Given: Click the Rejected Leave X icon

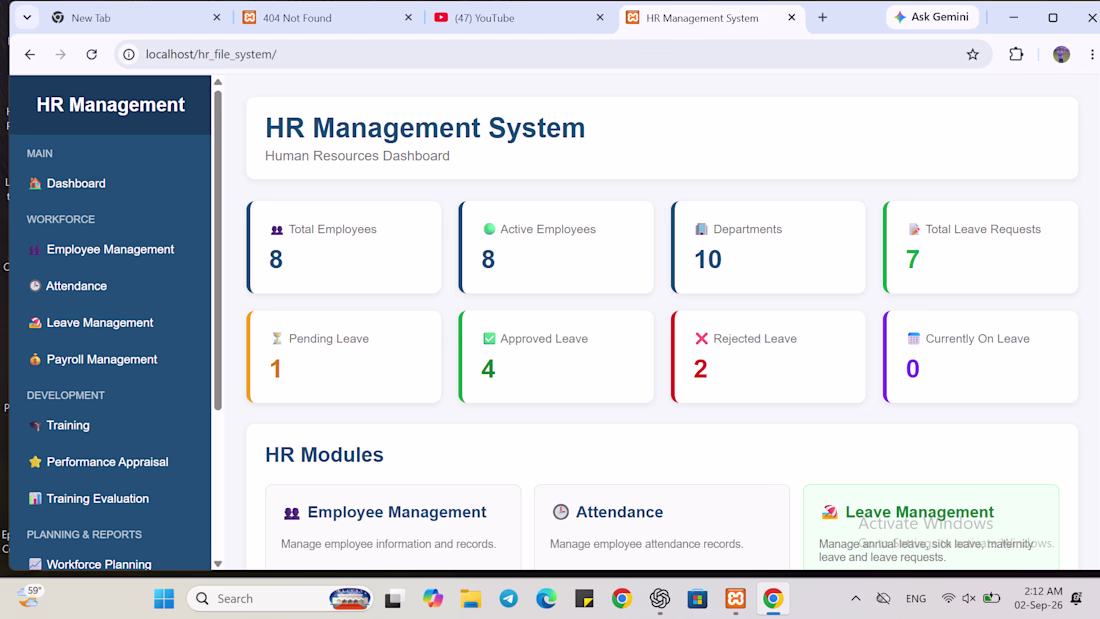Looking at the screenshot, I should click(701, 338).
